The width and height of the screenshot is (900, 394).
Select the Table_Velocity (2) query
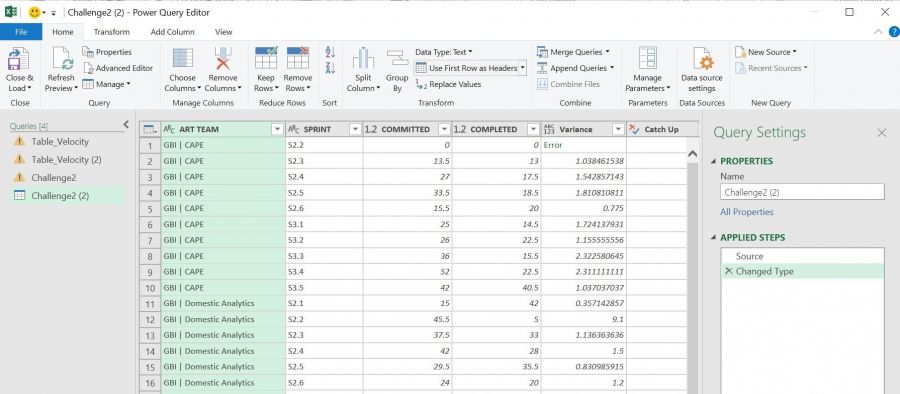[68, 159]
